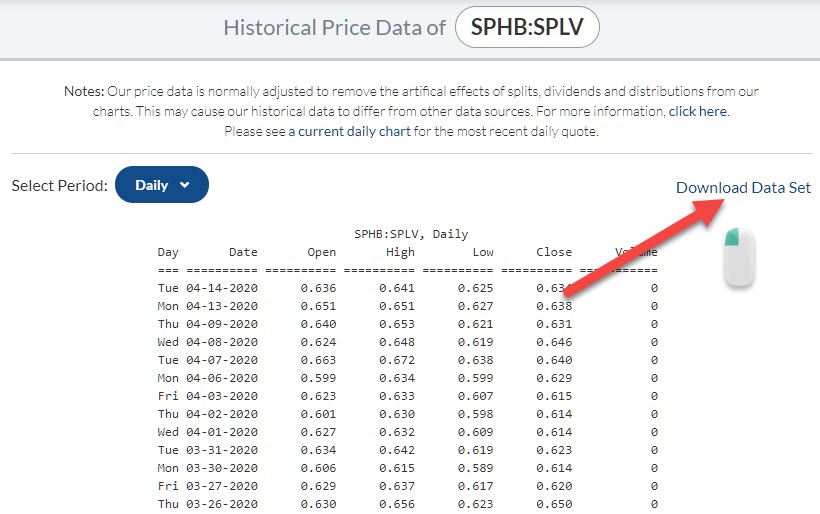Select the 04-14-2020 date cell
Viewport: 820px width, 514px height.
coord(222,289)
